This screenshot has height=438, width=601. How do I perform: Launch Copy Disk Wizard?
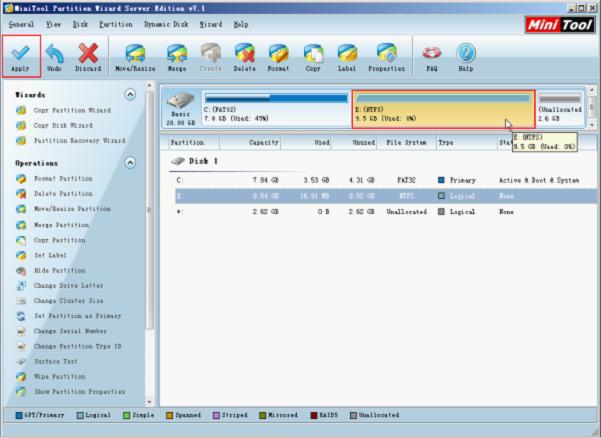(63, 125)
